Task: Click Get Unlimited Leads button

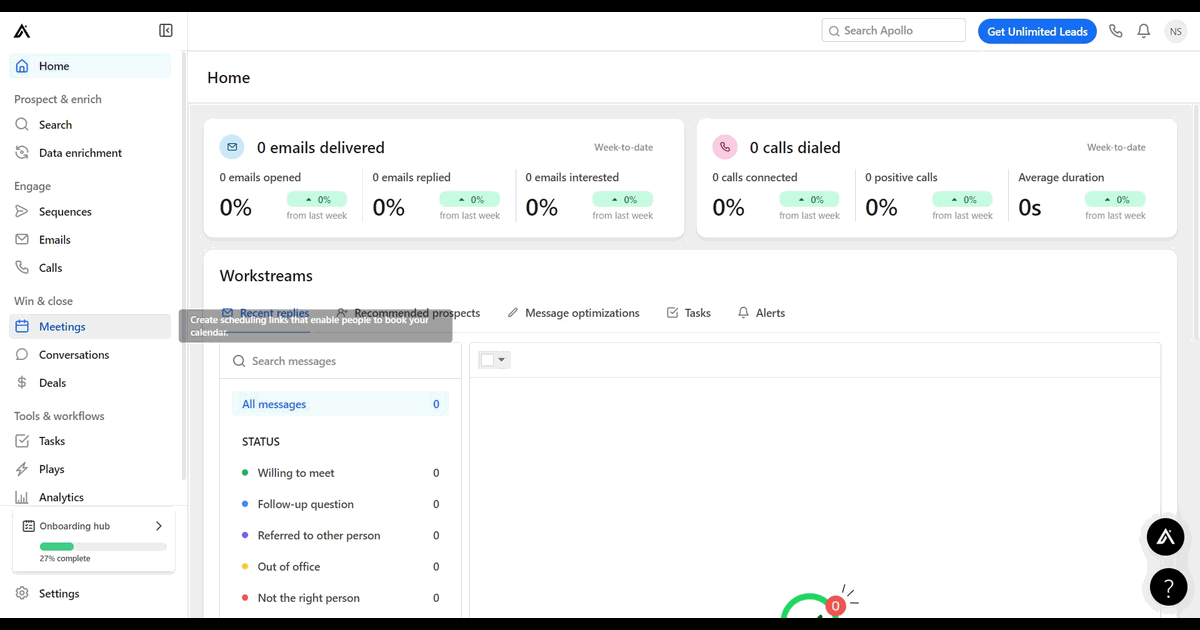Action: [1037, 31]
